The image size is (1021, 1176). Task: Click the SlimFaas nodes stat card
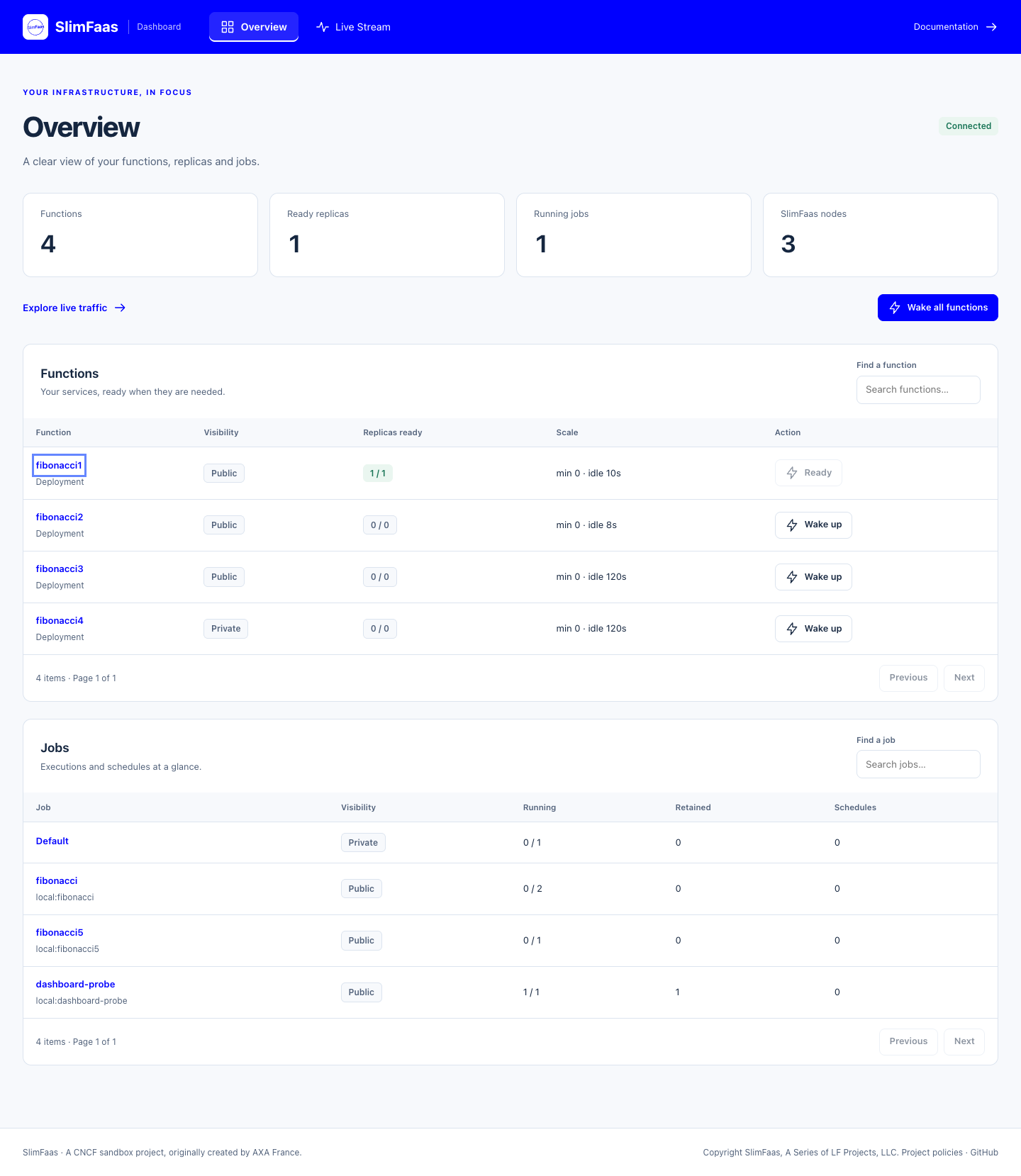coord(881,235)
